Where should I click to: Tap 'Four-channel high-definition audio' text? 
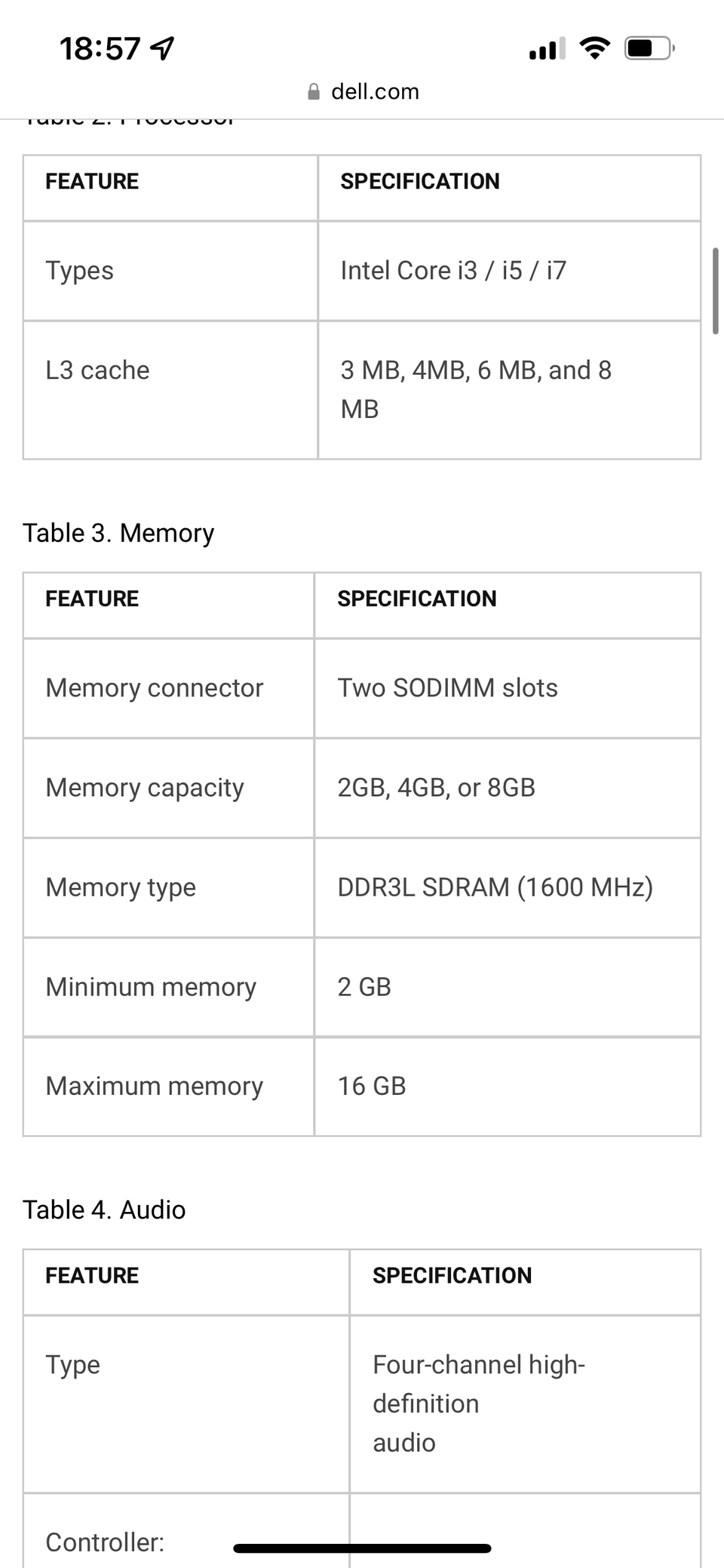pos(479,1404)
